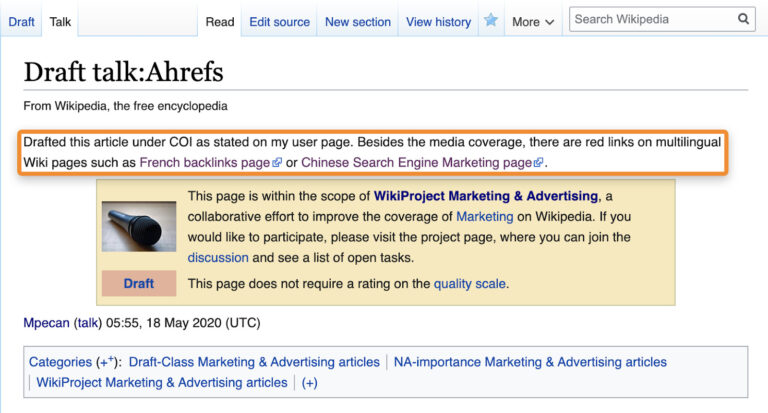Click the trailing (+) add category button

(310, 383)
